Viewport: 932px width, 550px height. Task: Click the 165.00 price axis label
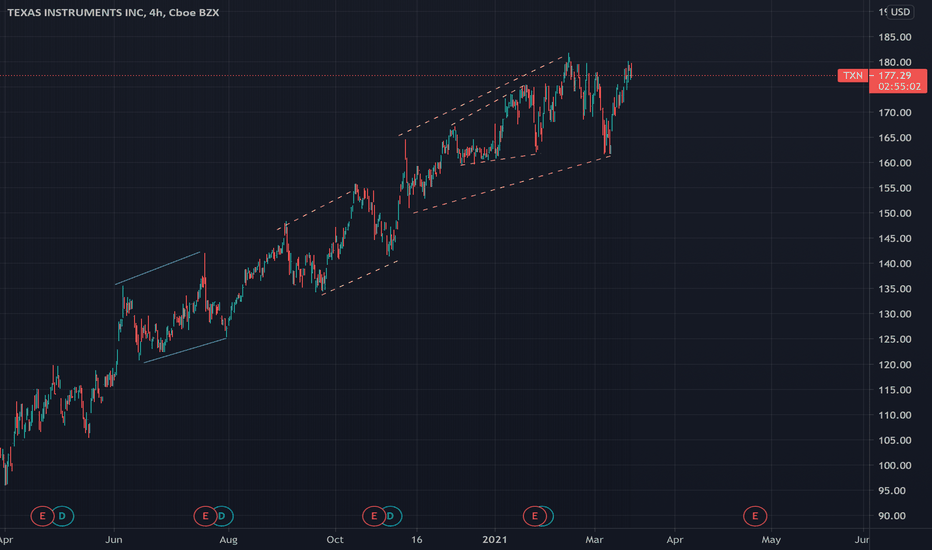pos(895,137)
